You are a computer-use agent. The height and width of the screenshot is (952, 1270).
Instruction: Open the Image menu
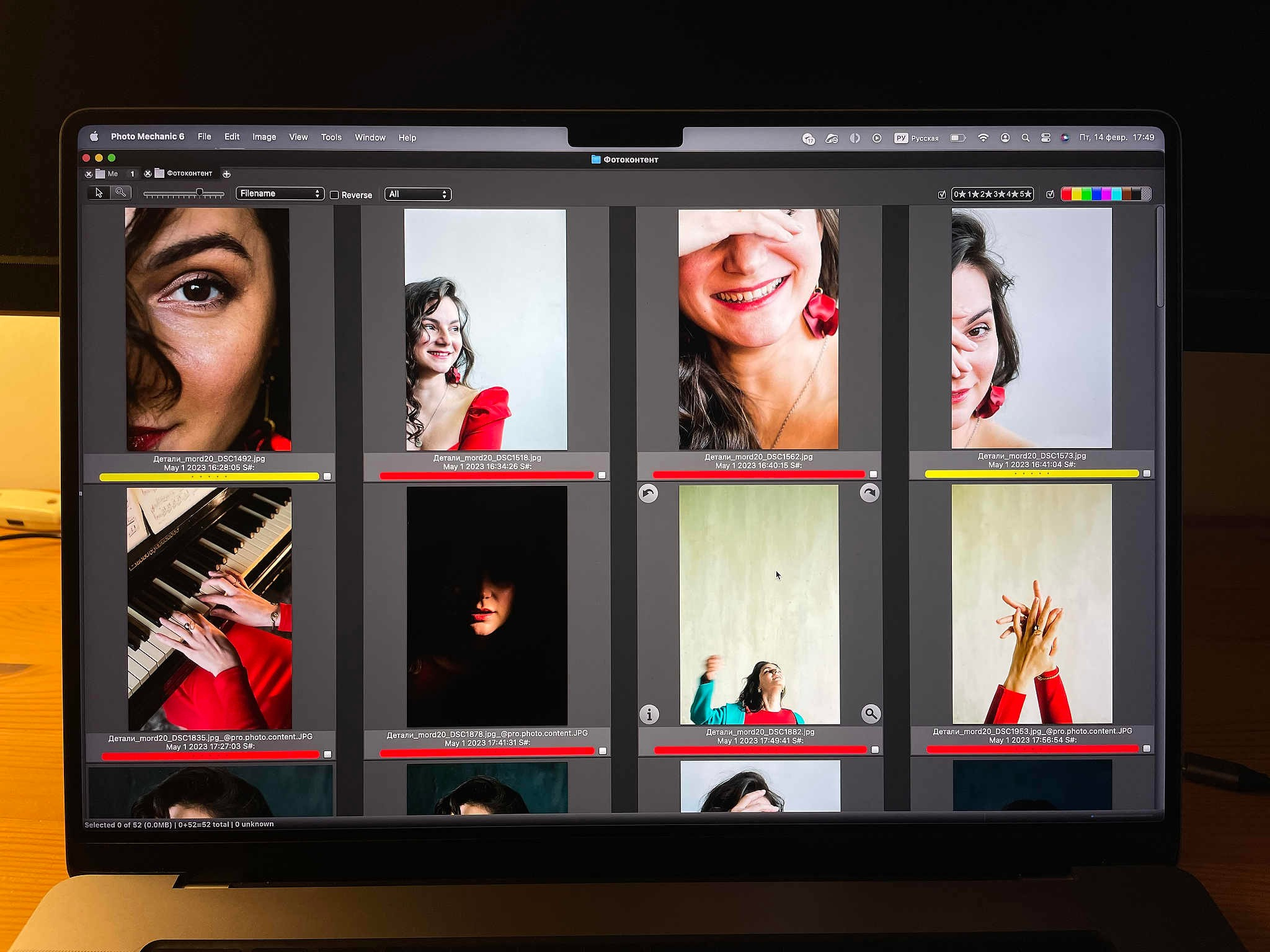tap(264, 137)
